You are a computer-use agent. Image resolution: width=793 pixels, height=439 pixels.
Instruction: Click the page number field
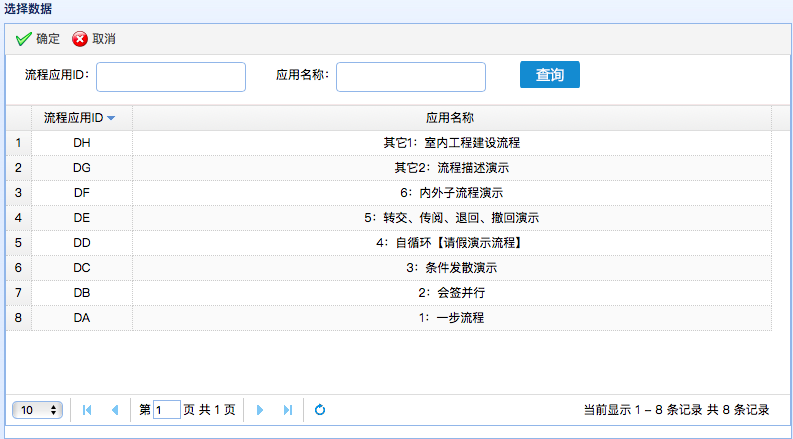tap(167, 410)
